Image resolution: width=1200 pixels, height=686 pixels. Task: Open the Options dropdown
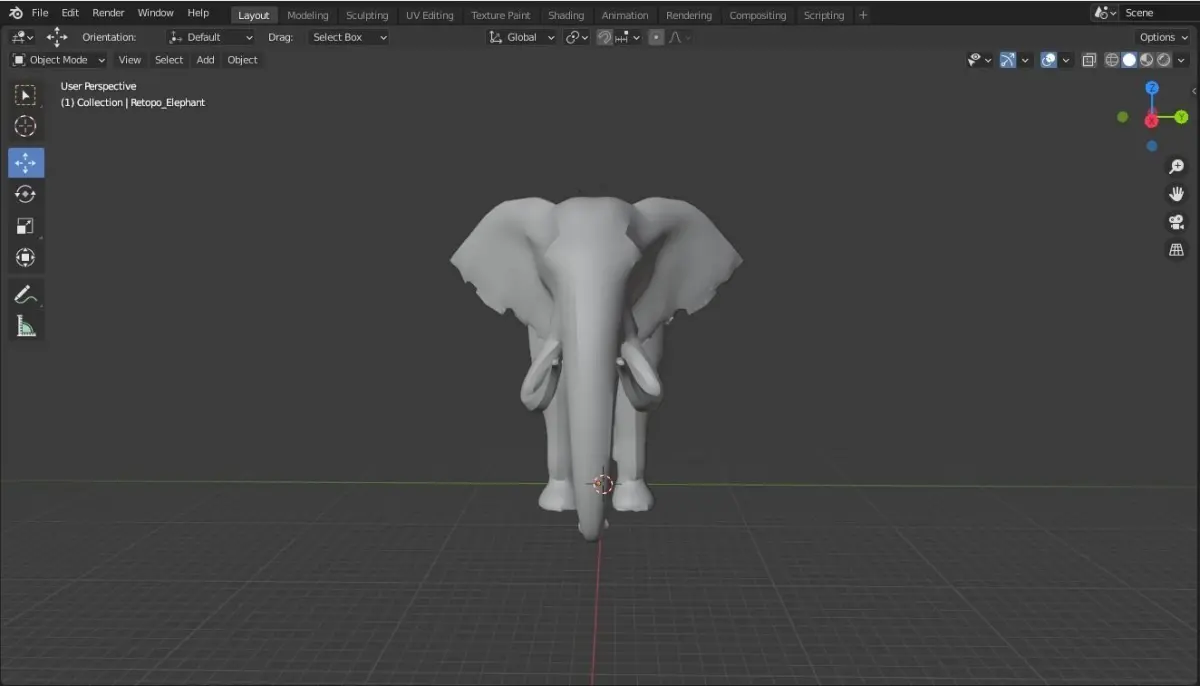tap(1164, 37)
